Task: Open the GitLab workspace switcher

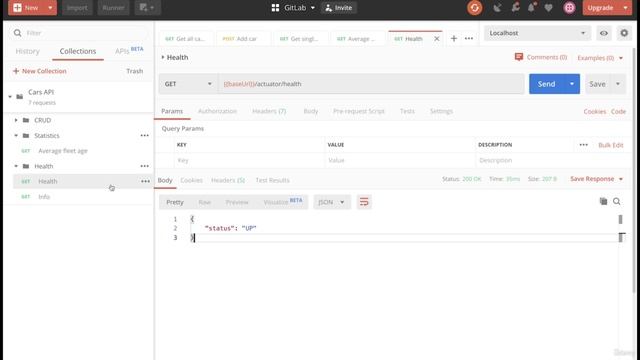Action: tap(293, 8)
